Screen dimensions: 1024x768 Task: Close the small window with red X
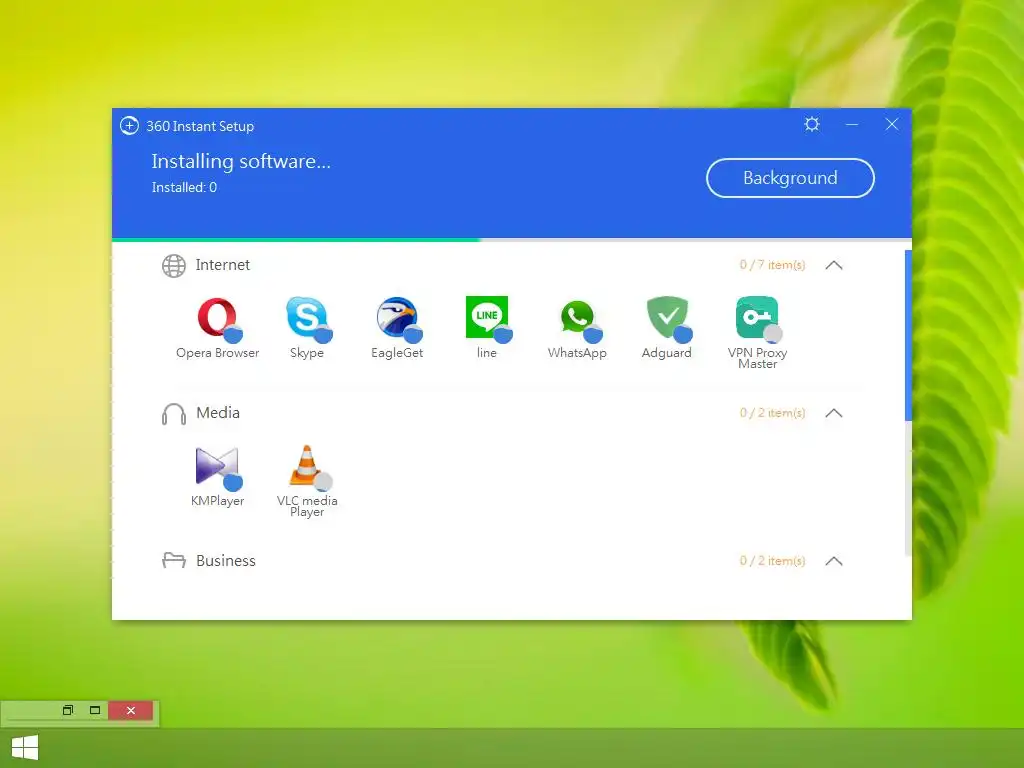pyautogui.click(x=131, y=711)
